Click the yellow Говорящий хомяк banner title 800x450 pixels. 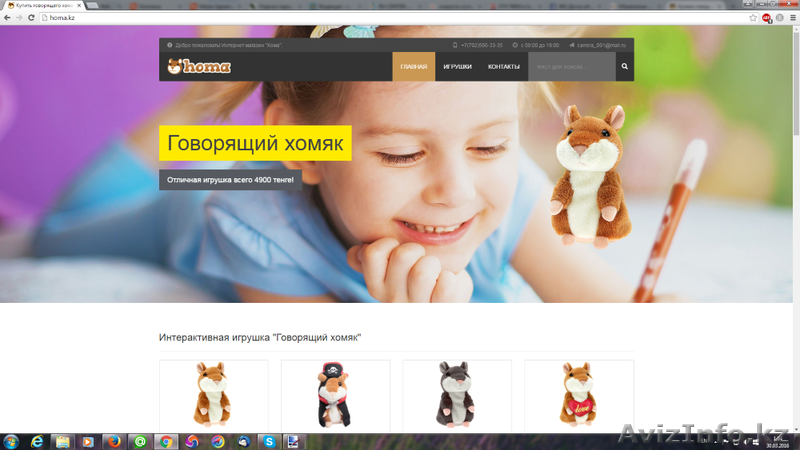pyautogui.click(x=255, y=143)
